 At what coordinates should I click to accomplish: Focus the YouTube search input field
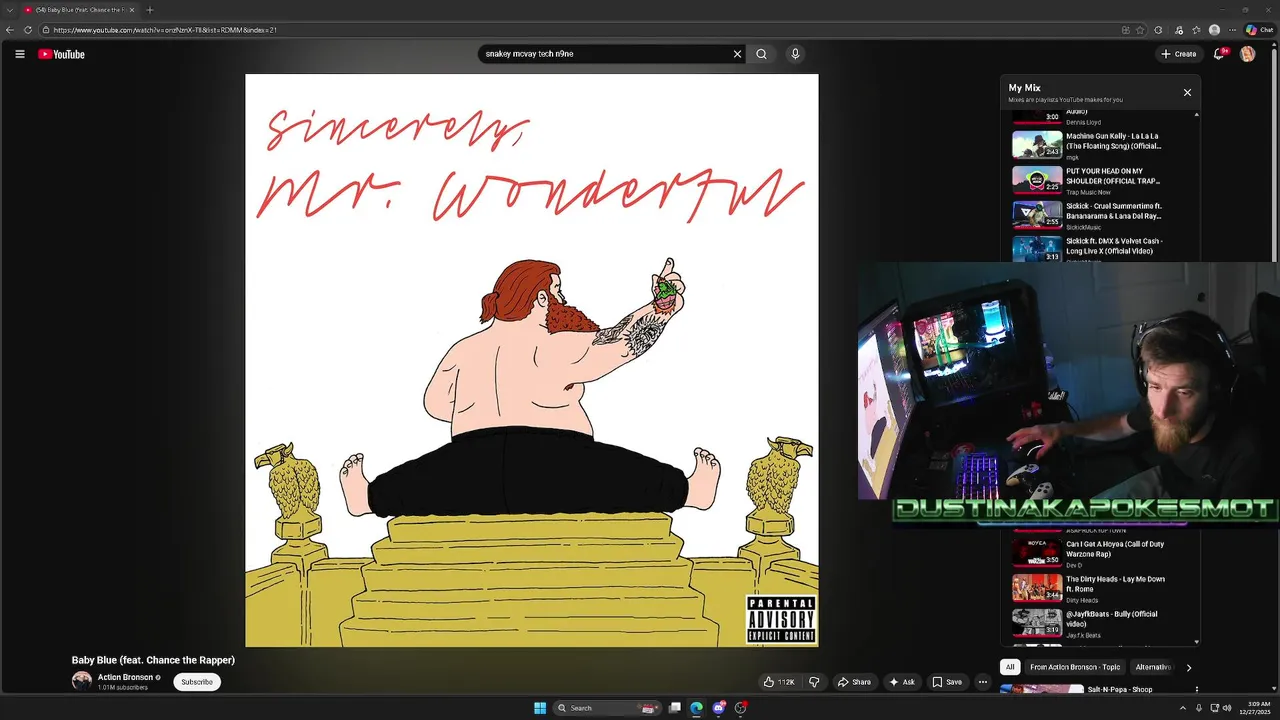[606, 54]
